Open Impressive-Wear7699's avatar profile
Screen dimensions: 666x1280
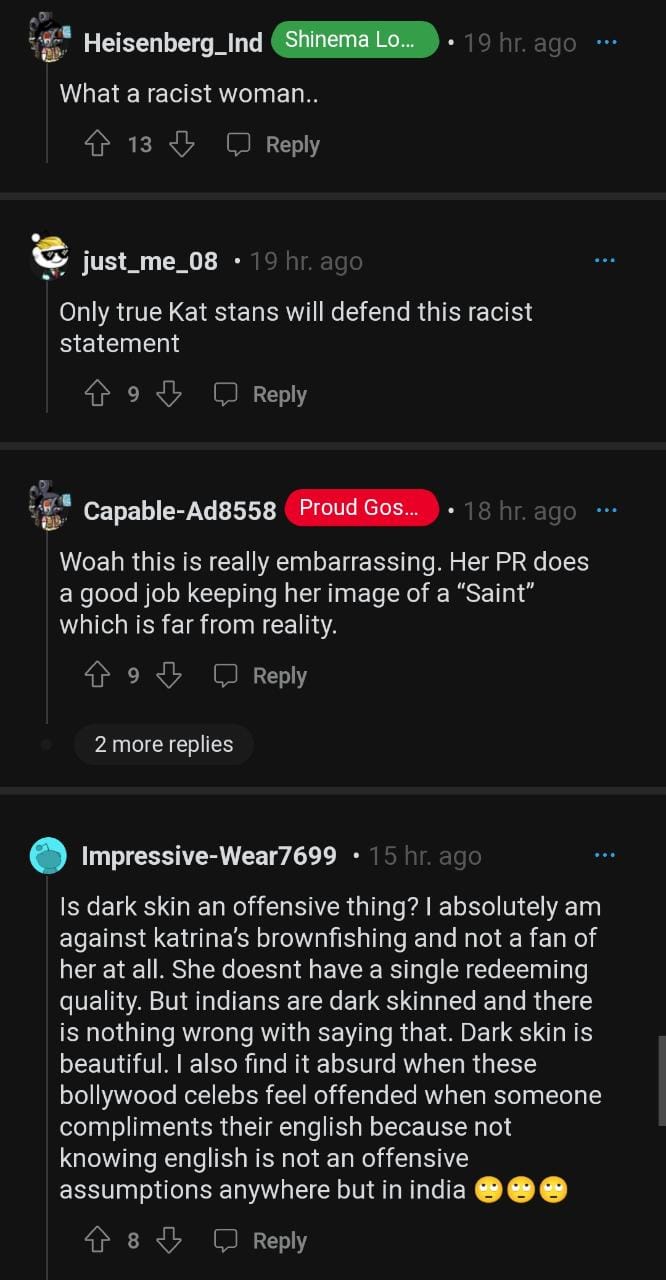pos(48,856)
